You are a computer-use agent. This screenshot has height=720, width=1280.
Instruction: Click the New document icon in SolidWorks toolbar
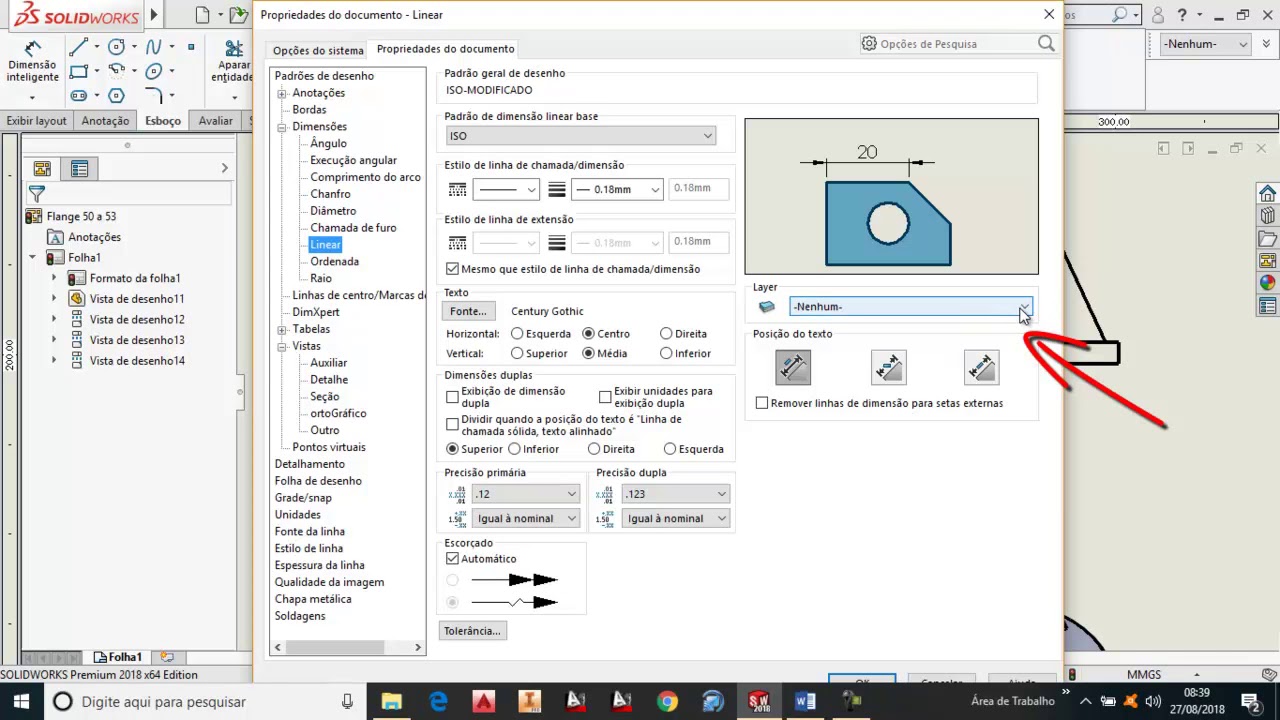pos(203,15)
